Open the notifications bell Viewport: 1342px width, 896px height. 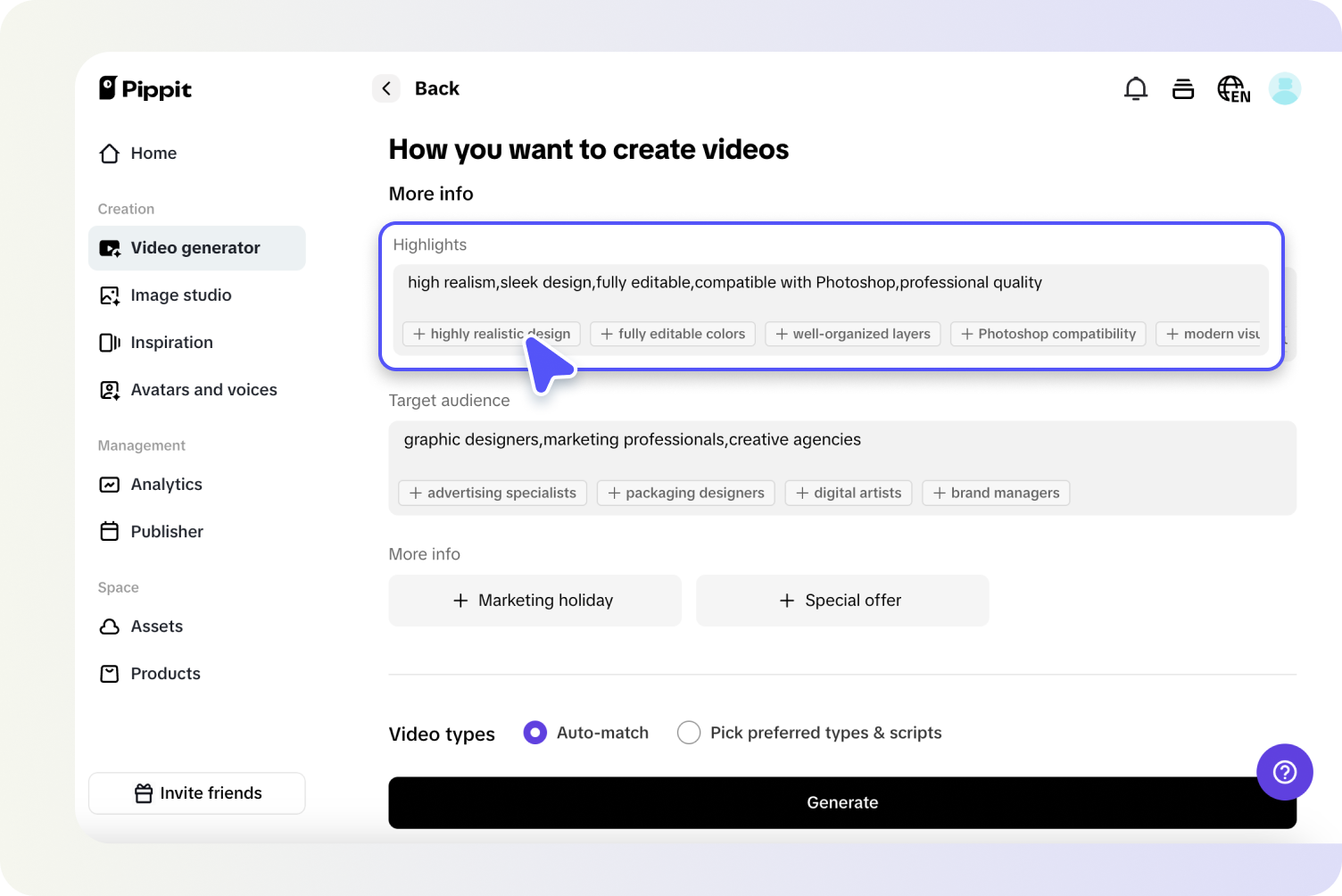pos(1135,89)
